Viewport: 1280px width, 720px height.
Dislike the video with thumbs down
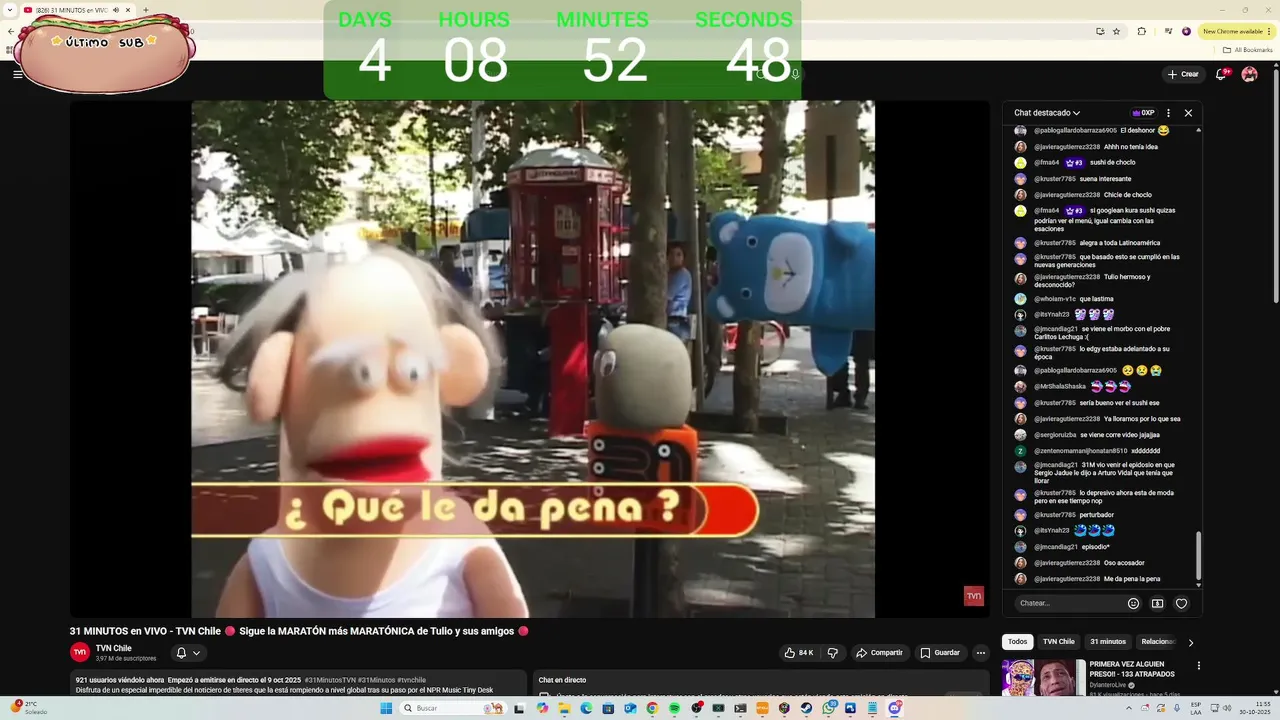coord(832,653)
